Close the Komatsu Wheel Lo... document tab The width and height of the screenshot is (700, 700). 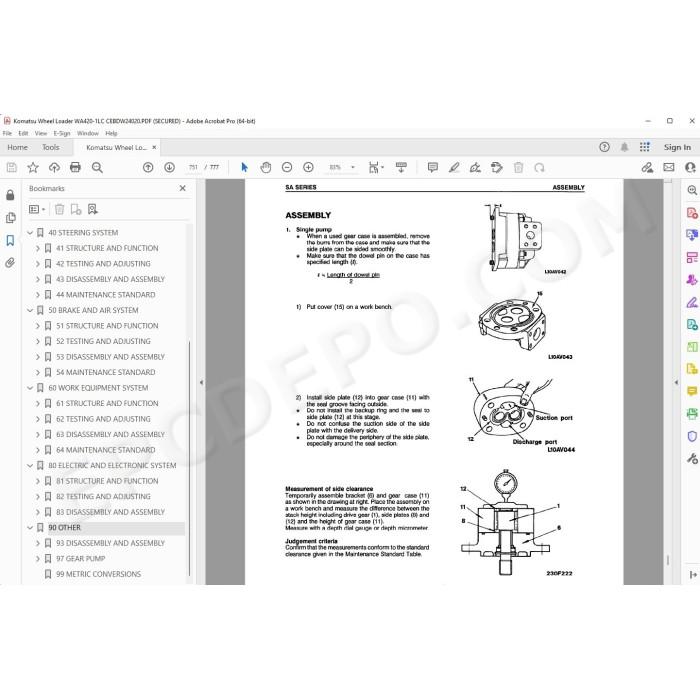[x=154, y=147]
